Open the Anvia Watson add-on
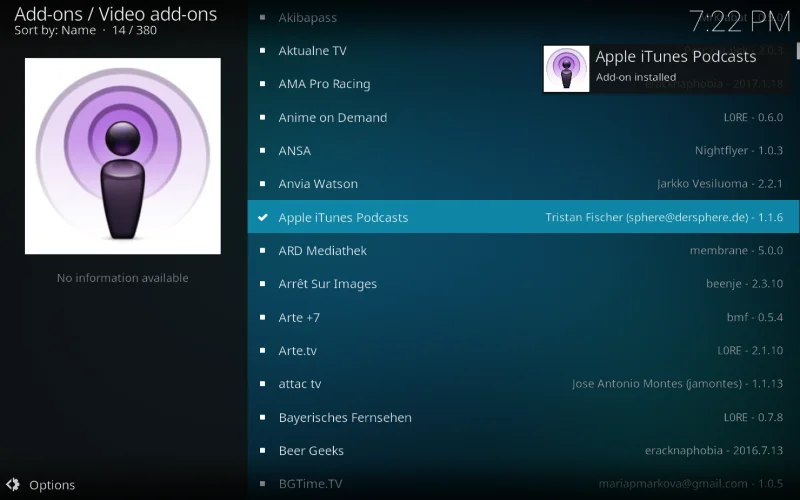This screenshot has height=500, width=800. (x=523, y=184)
